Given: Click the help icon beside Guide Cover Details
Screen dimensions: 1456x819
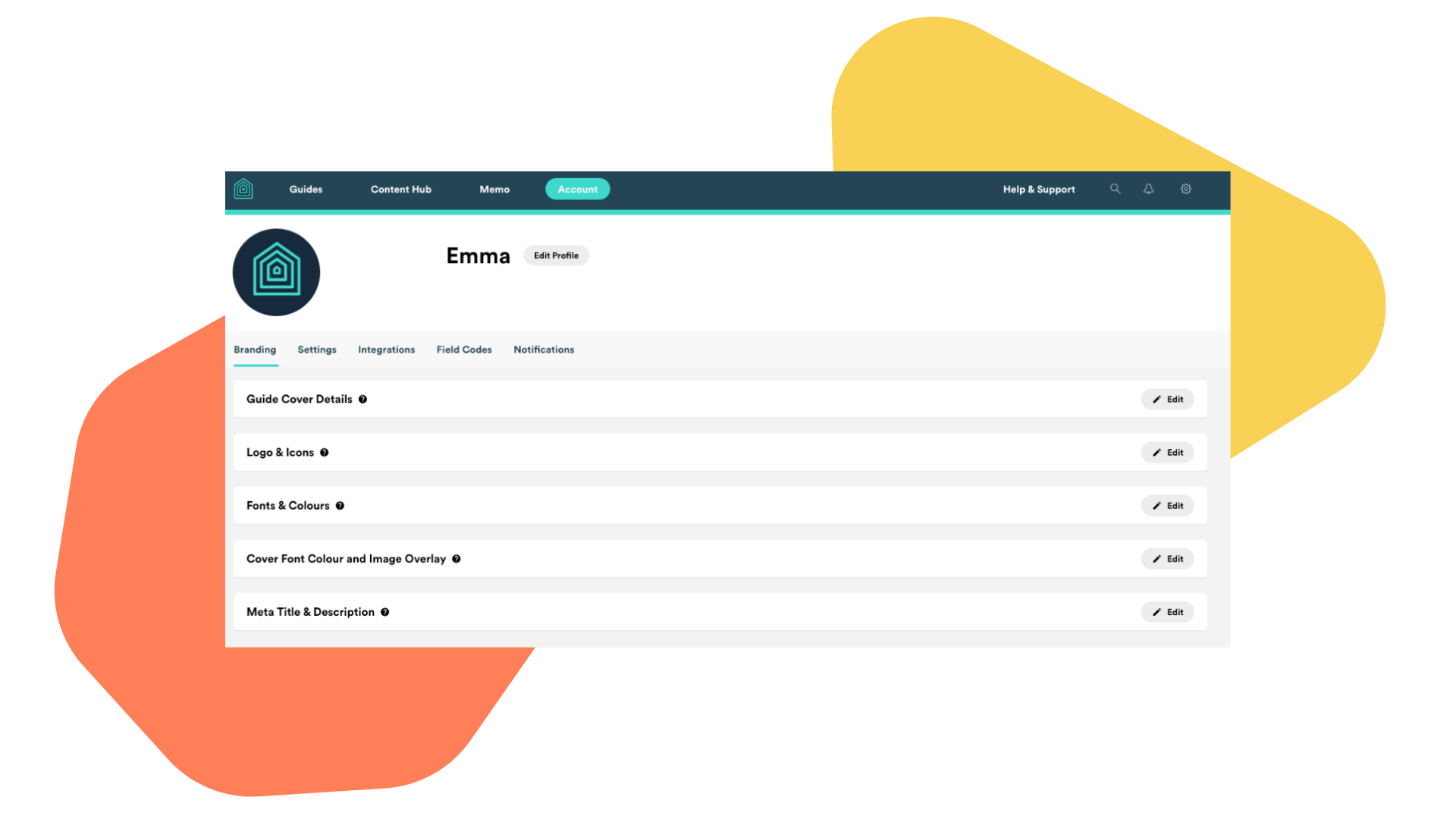Looking at the screenshot, I should pyautogui.click(x=363, y=400).
